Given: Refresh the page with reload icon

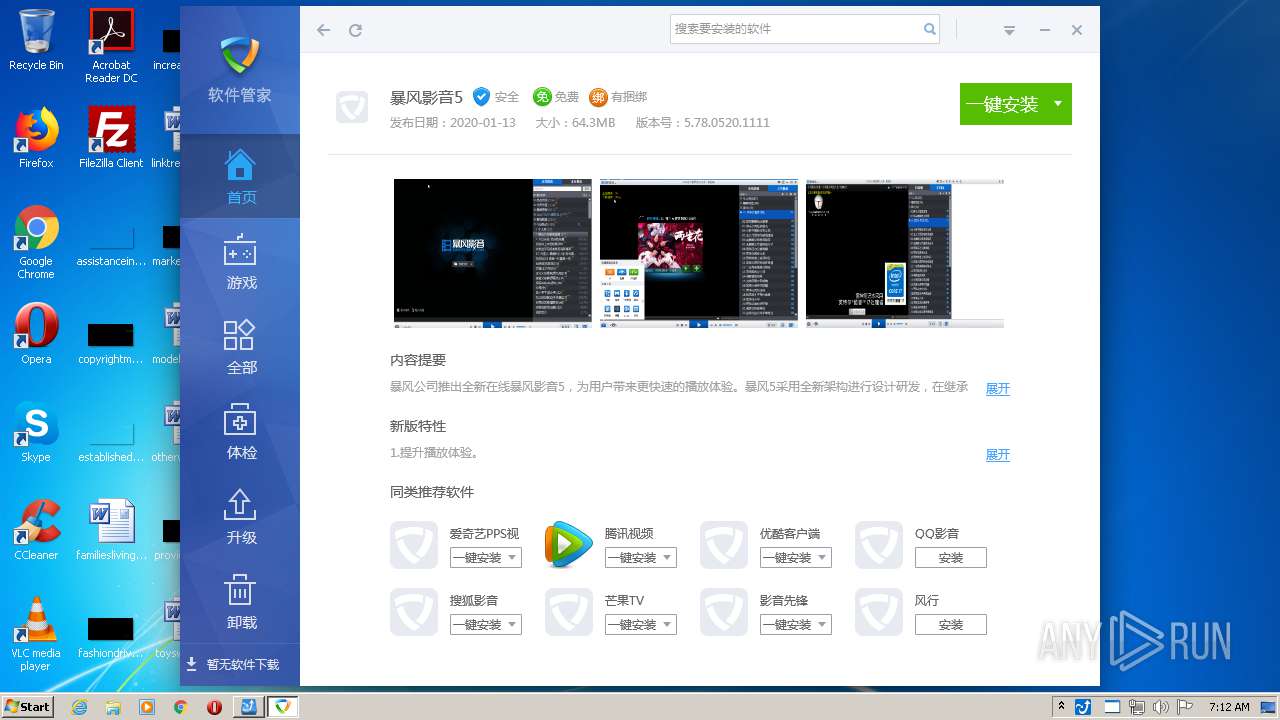Looking at the screenshot, I should [355, 30].
